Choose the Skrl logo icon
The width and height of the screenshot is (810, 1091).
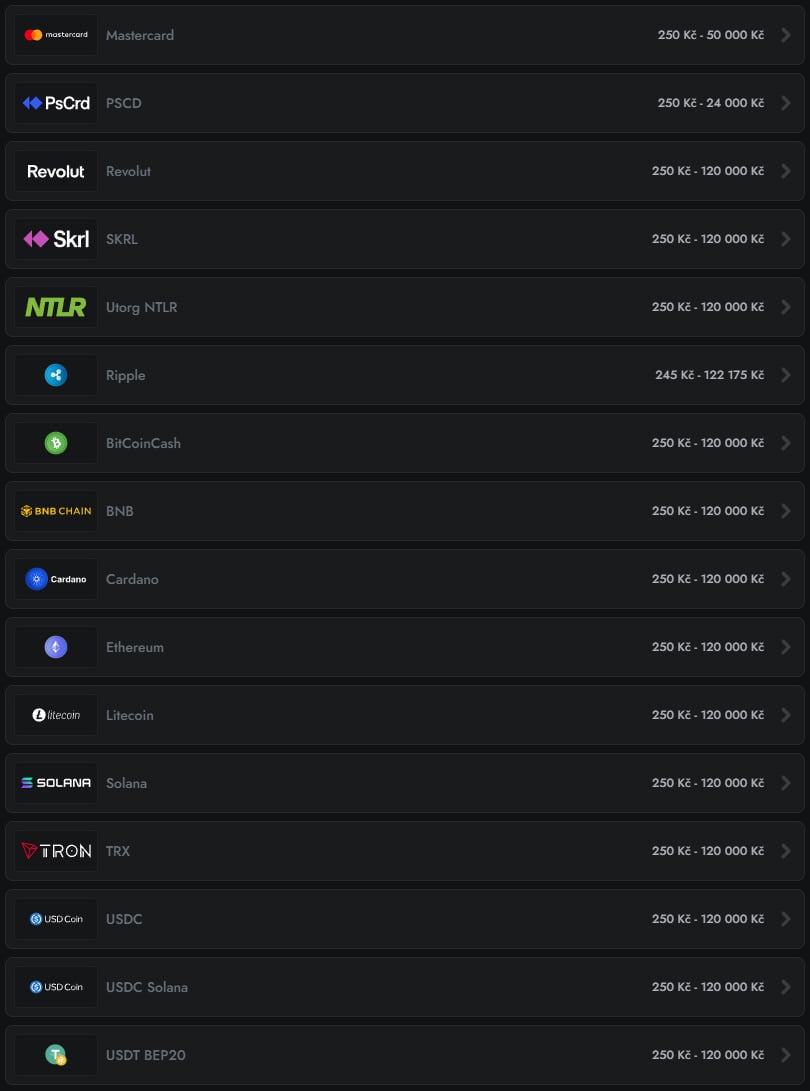tap(56, 239)
